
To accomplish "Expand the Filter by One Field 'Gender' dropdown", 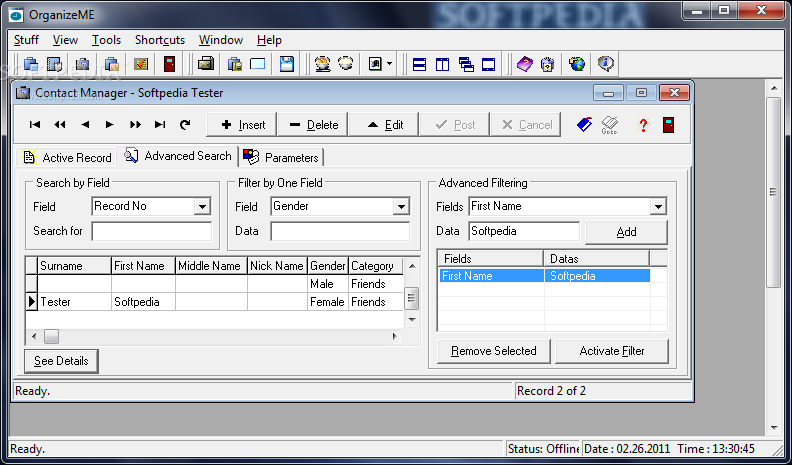I will click(401, 206).
